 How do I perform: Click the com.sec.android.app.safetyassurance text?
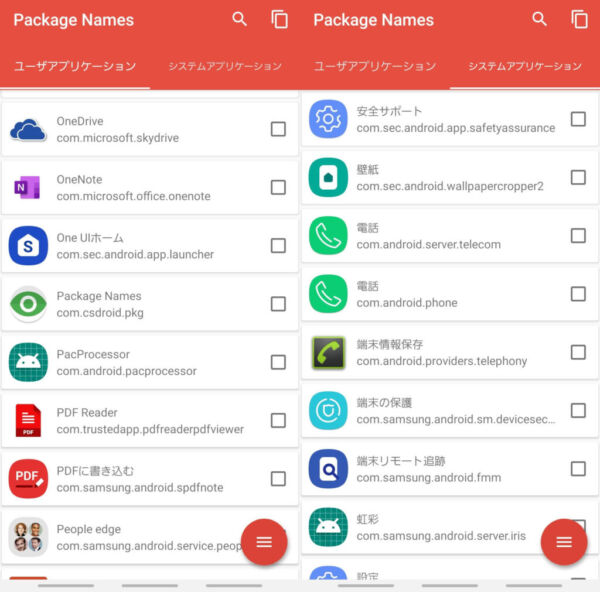pyautogui.click(x=456, y=128)
